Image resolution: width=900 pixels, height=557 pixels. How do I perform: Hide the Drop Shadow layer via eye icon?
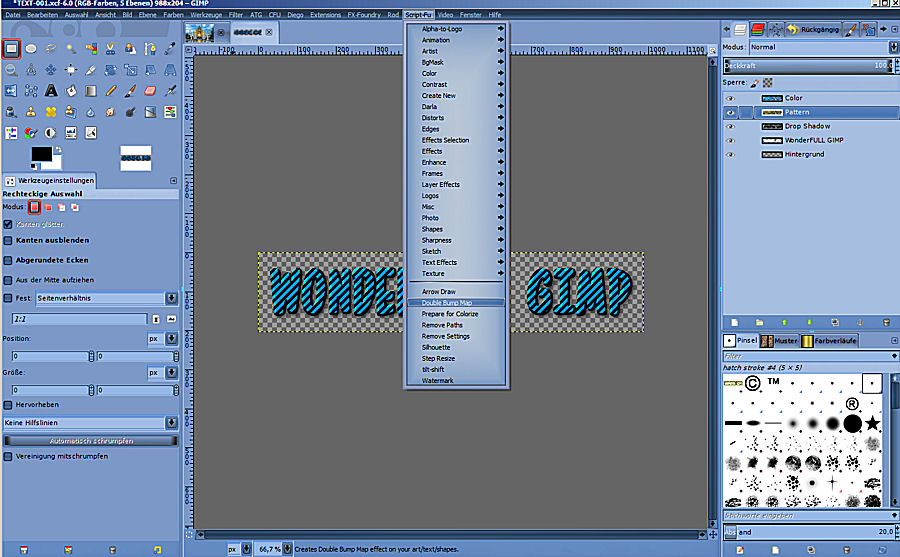(x=731, y=126)
